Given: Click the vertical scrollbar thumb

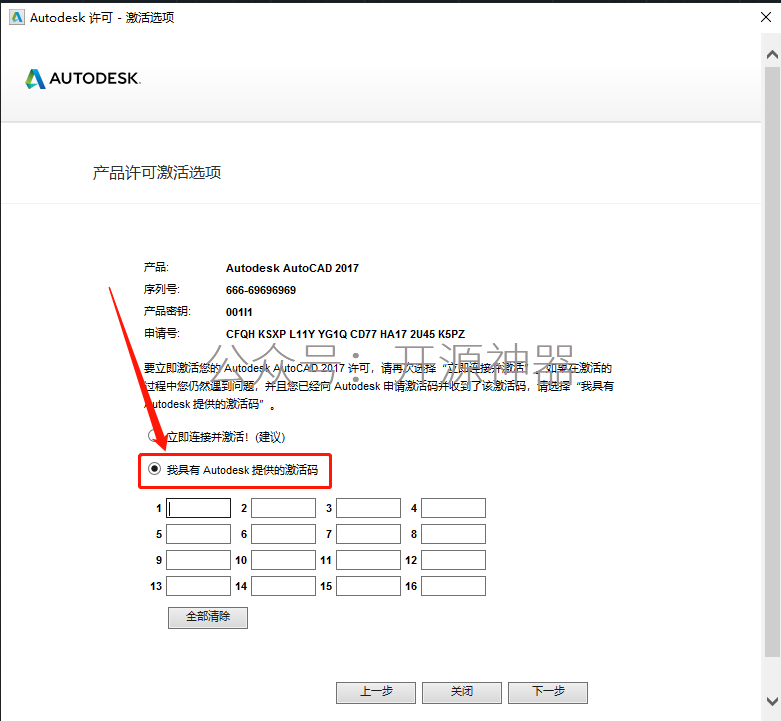Looking at the screenshot, I should tap(772, 362).
